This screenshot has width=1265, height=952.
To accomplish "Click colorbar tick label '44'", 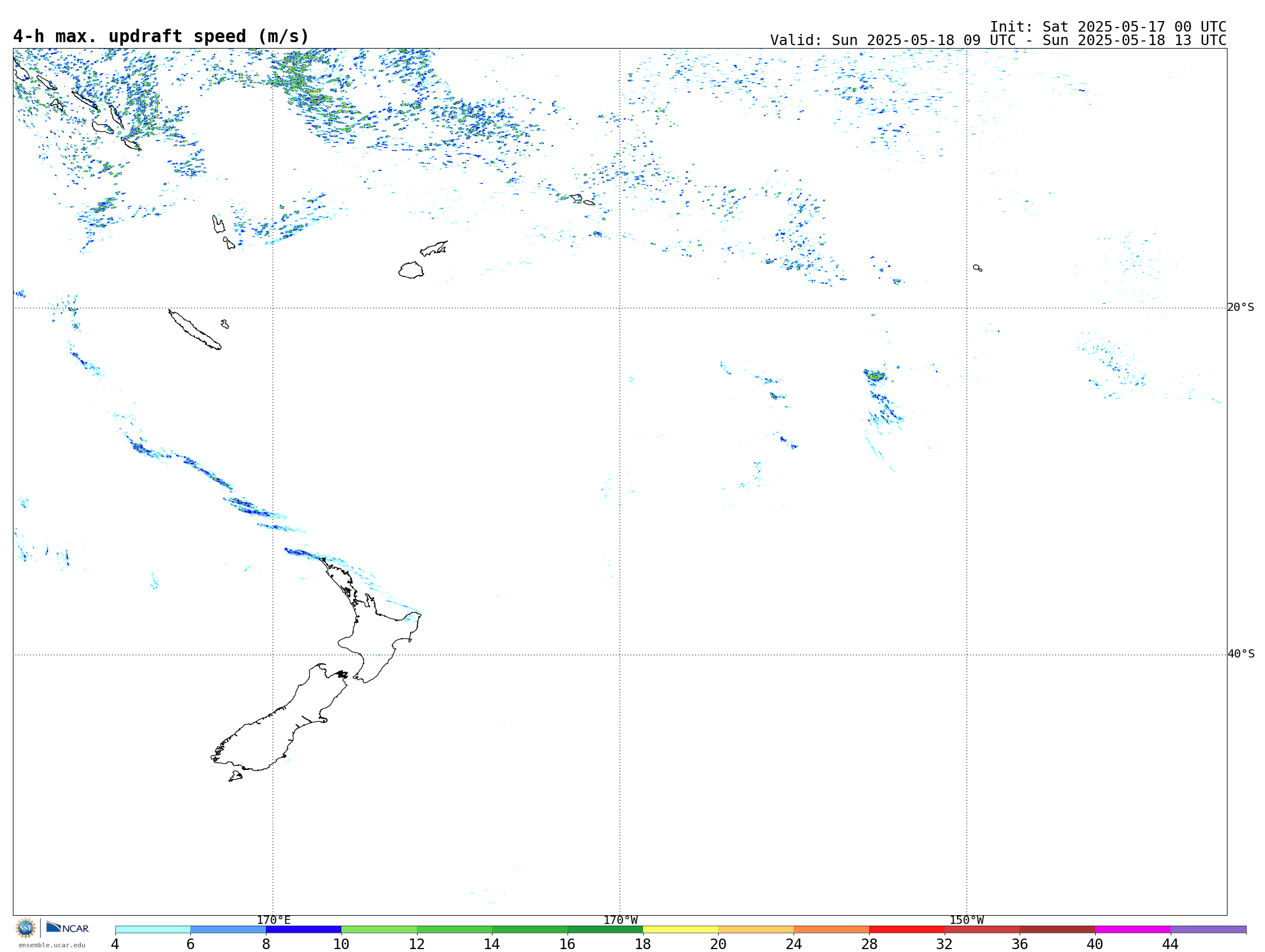I will (1171, 944).
